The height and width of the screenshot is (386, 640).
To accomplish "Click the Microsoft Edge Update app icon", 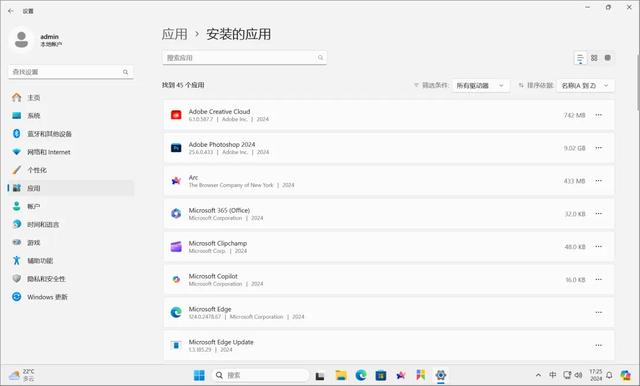I will pos(176,345).
